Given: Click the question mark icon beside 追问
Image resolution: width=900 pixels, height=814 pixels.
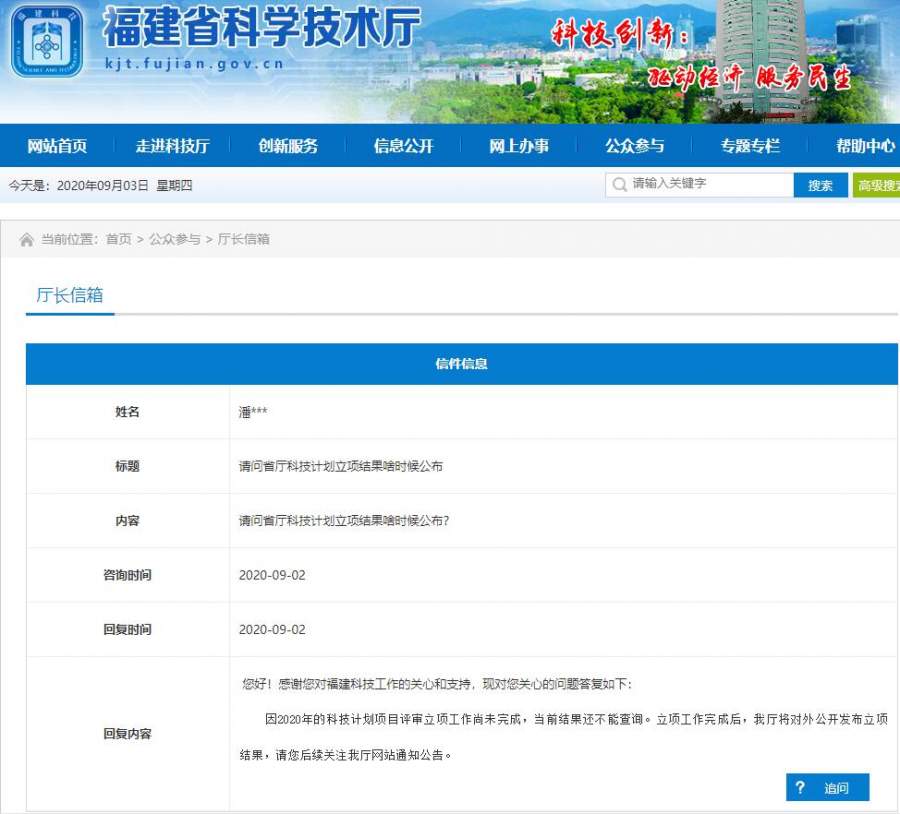Looking at the screenshot, I should [x=800, y=788].
